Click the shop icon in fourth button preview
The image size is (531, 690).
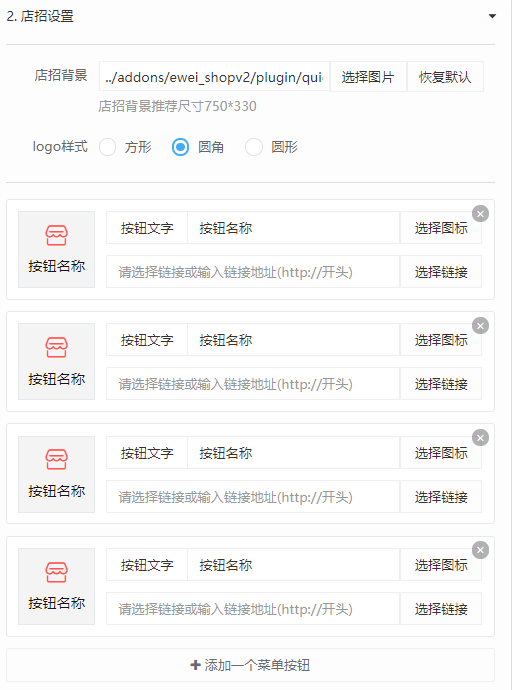56,572
